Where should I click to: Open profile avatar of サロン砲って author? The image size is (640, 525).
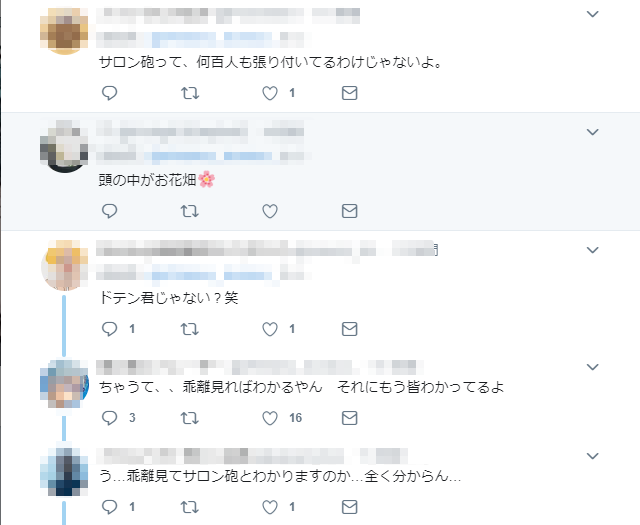pos(64,31)
